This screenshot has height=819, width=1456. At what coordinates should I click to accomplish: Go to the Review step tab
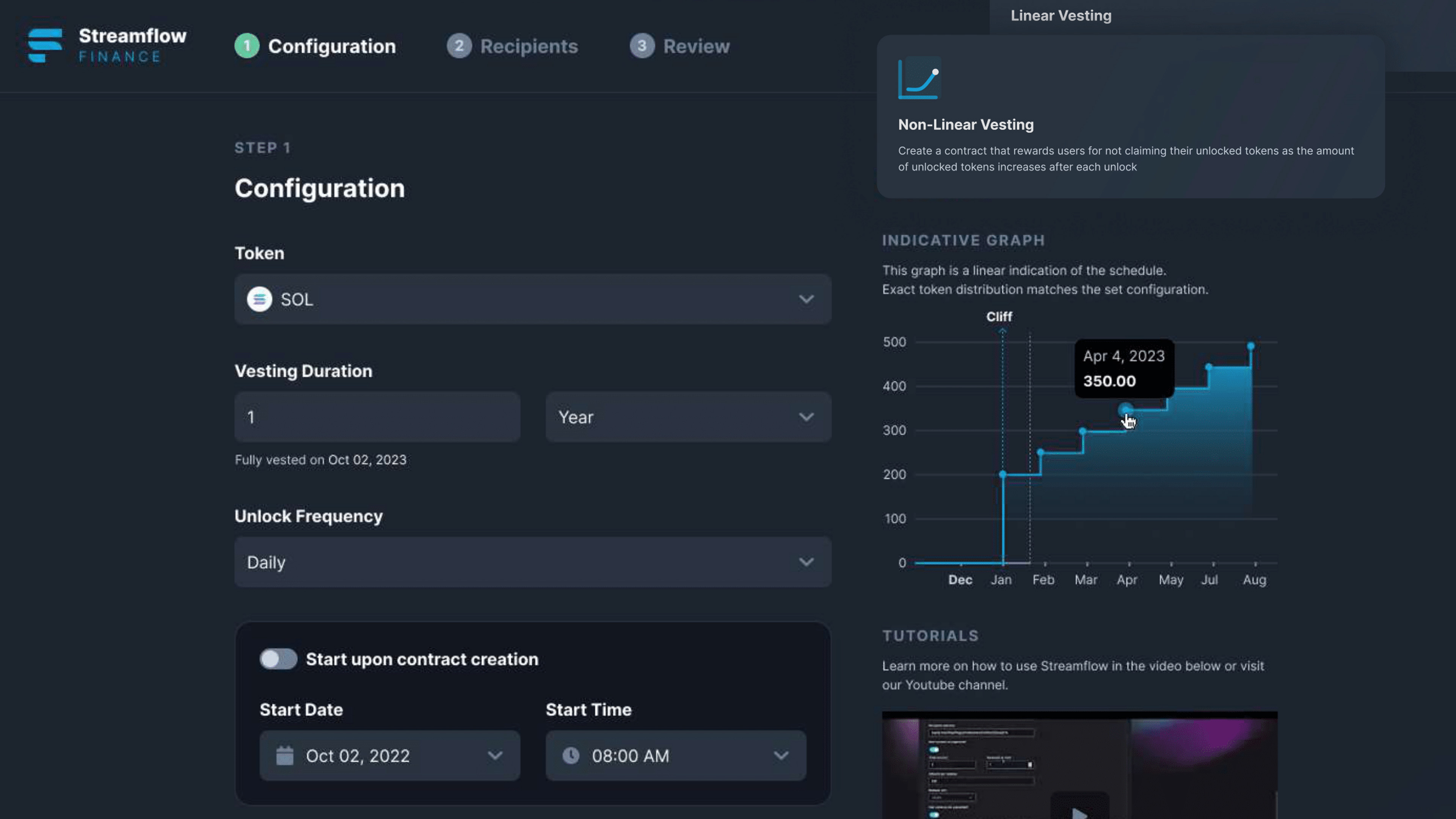pyautogui.click(x=696, y=46)
